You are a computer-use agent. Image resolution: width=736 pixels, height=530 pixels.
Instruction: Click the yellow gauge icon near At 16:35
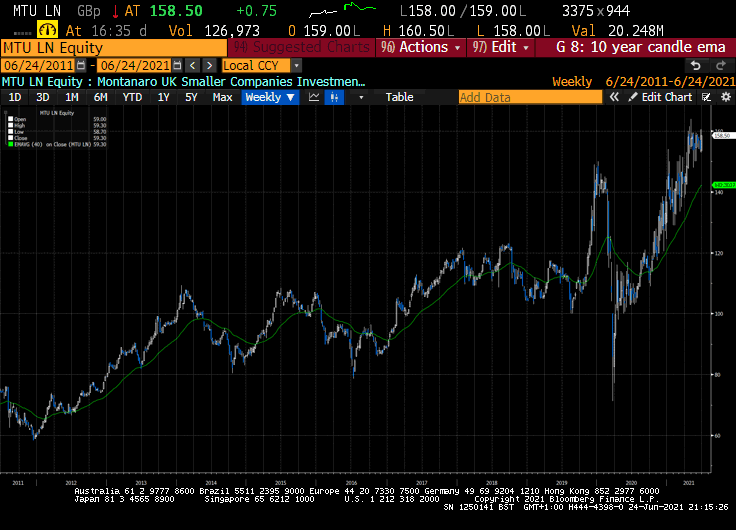[47, 30]
